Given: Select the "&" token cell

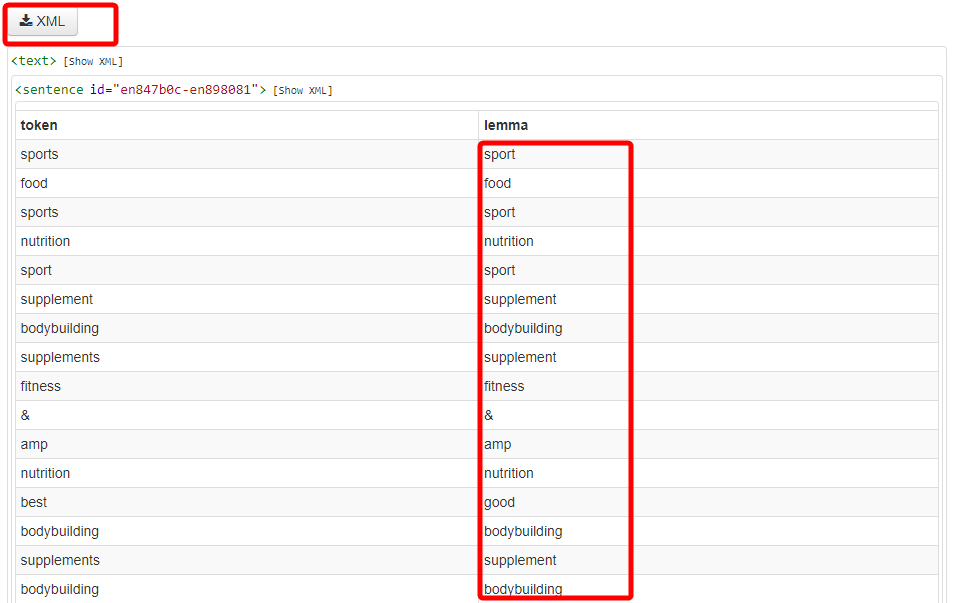Looking at the screenshot, I should pyautogui.click(x=247, y=415).
